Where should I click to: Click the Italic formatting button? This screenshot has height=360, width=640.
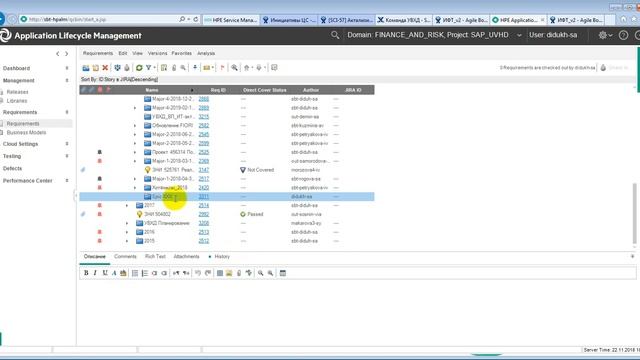[95, 273]
